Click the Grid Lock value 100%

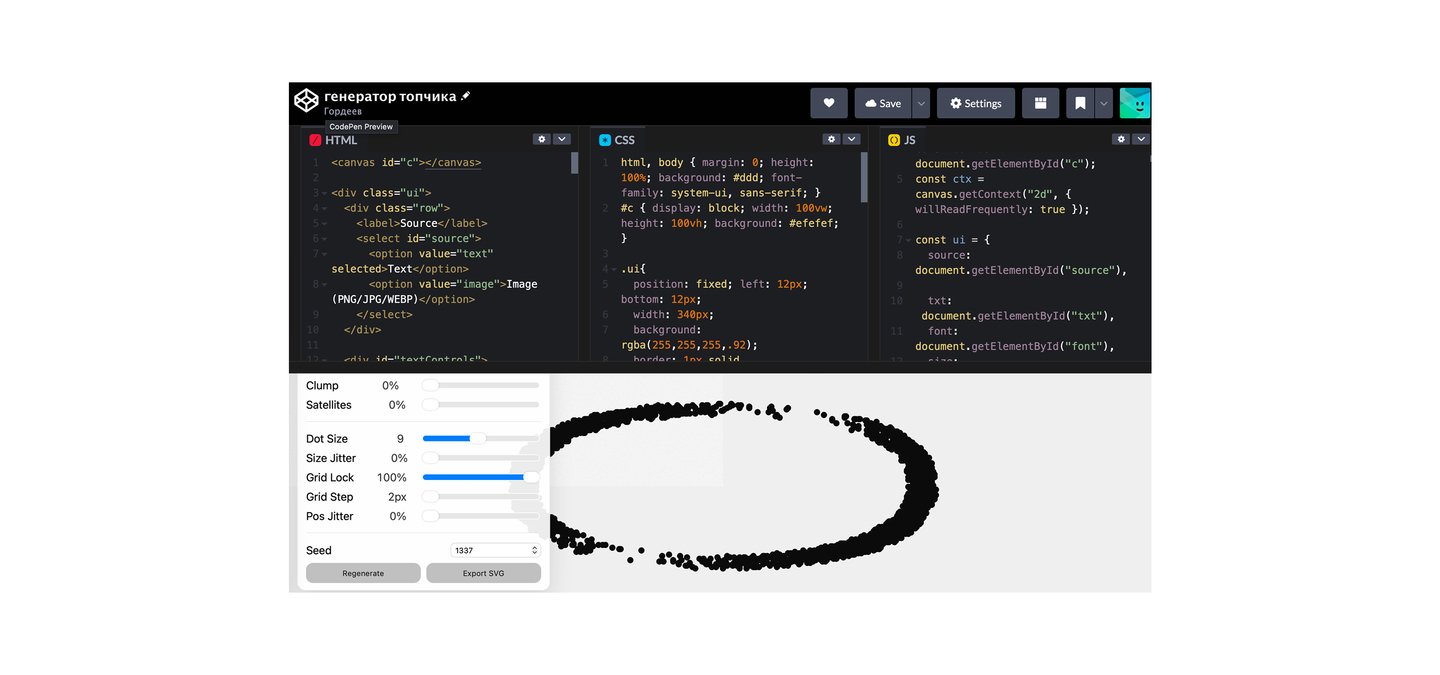(x=392, y=478)
